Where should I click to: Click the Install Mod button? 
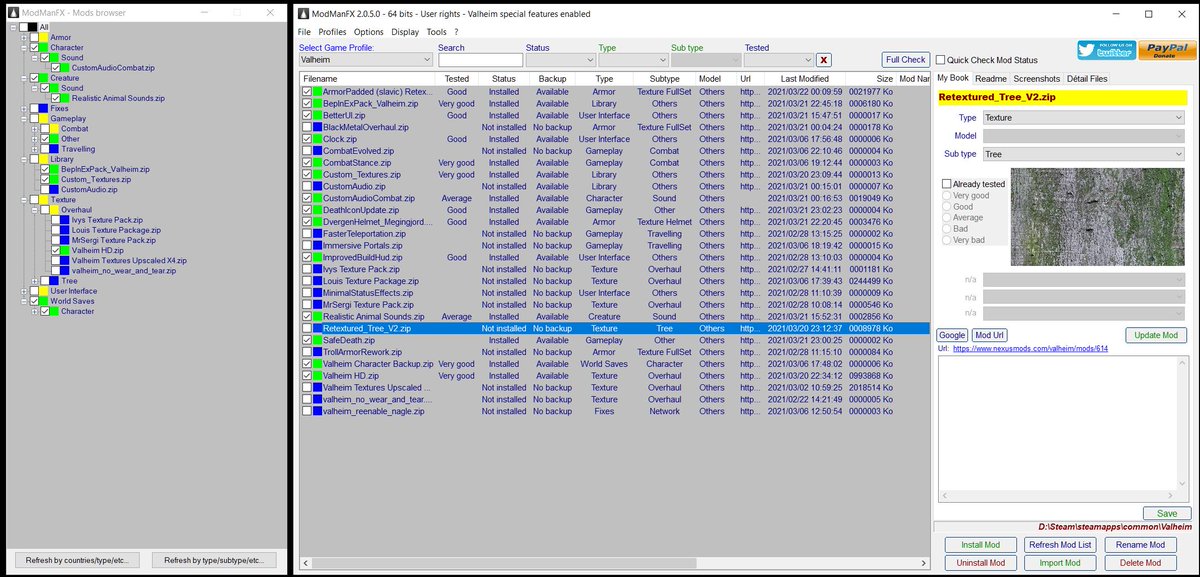pyautogui.click(x=980, y=545)
